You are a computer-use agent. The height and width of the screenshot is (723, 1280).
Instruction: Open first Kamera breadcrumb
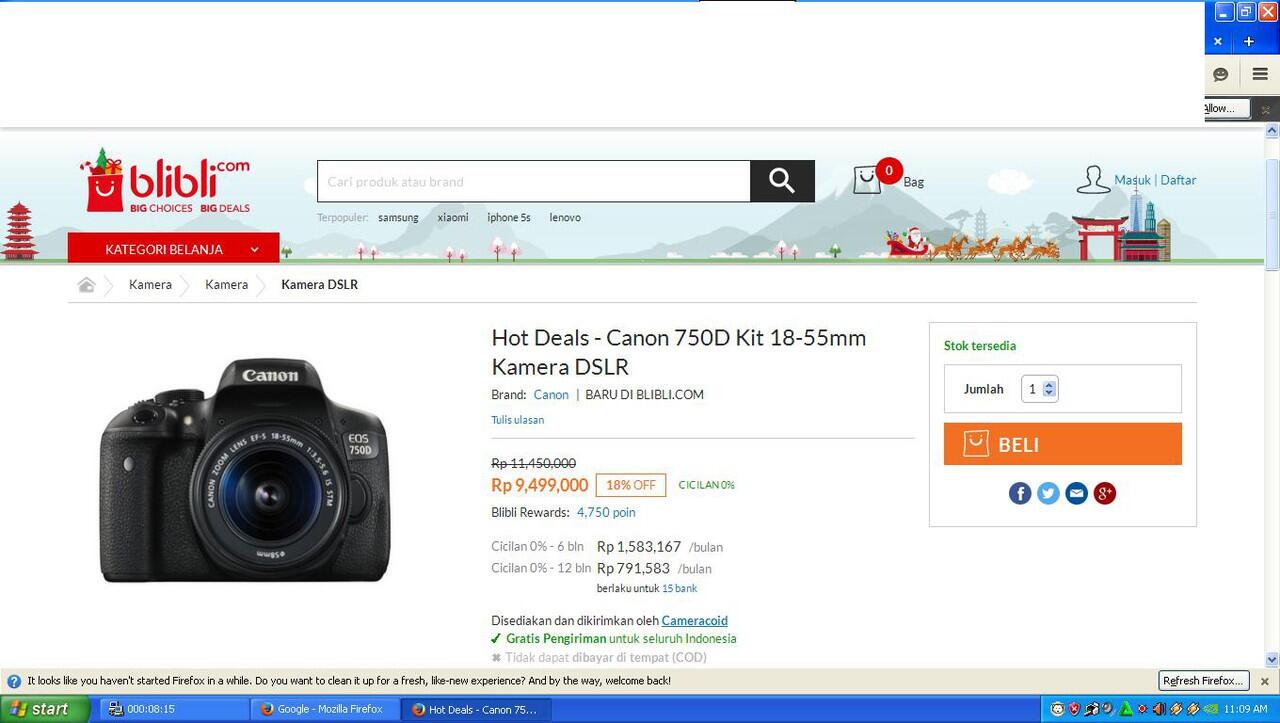pos(150,285)
